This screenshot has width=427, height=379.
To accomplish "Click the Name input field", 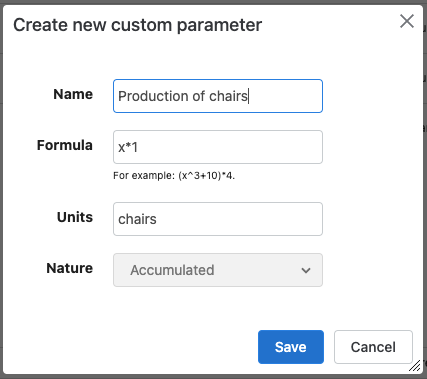I will pos(218,96).
